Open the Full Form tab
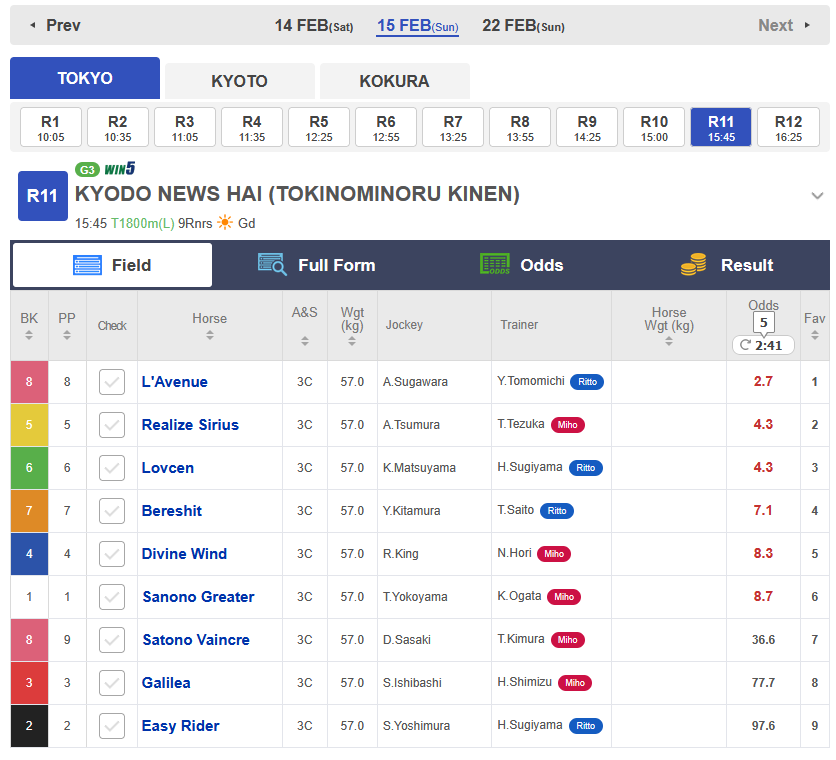The width and height of the screenshot is (836, 760). pos(317,265)
